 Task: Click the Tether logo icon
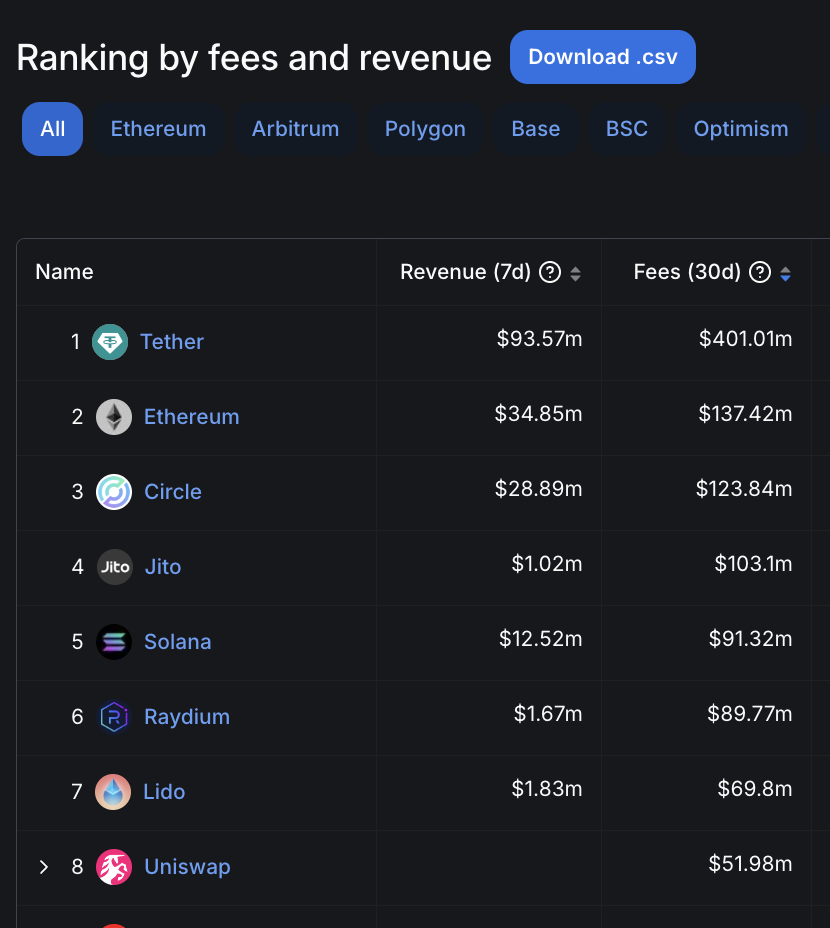tap(110, 342)
